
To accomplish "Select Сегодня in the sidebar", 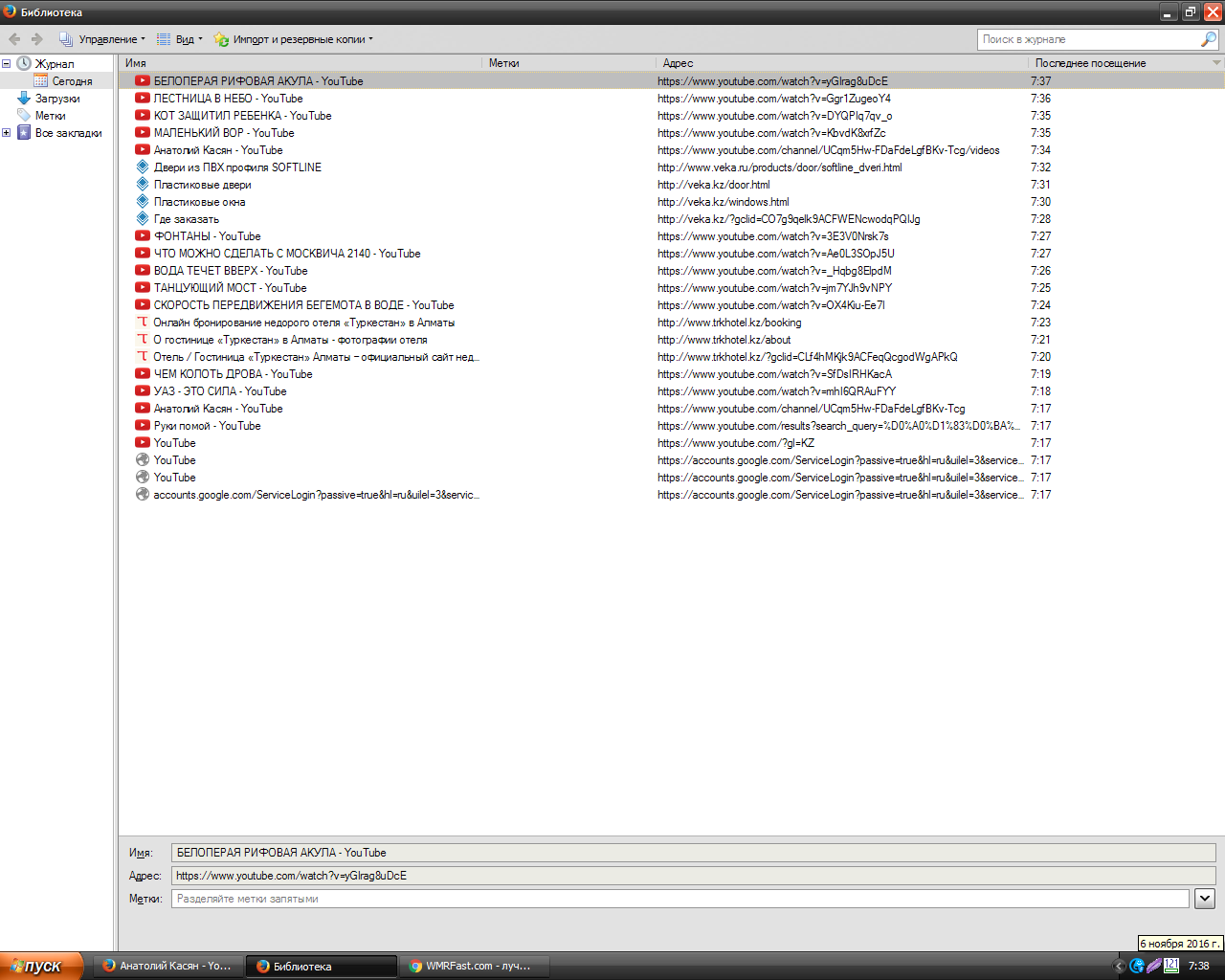I will [72, 81].
